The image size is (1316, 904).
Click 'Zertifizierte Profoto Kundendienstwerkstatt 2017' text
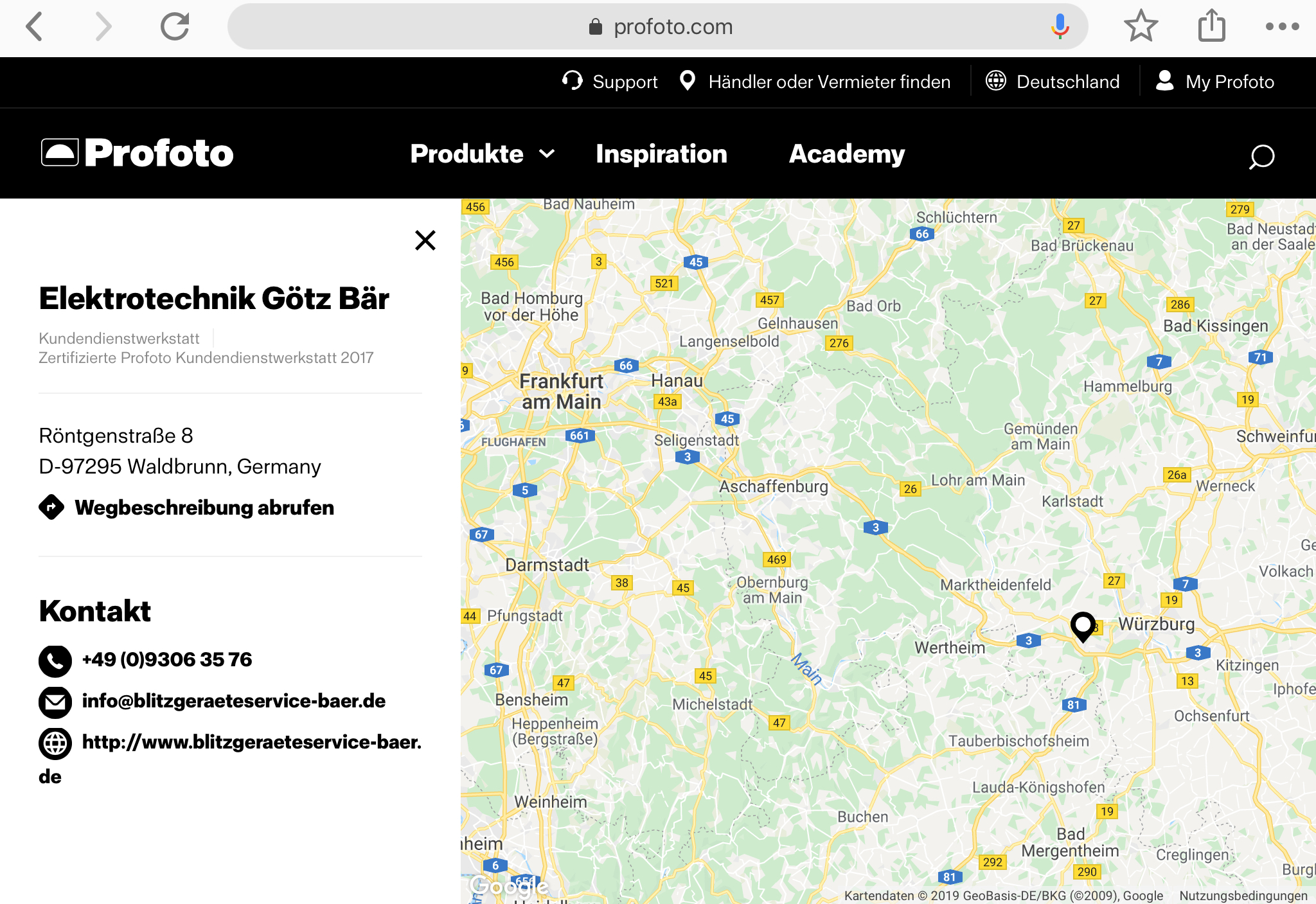tap(206, 357)
